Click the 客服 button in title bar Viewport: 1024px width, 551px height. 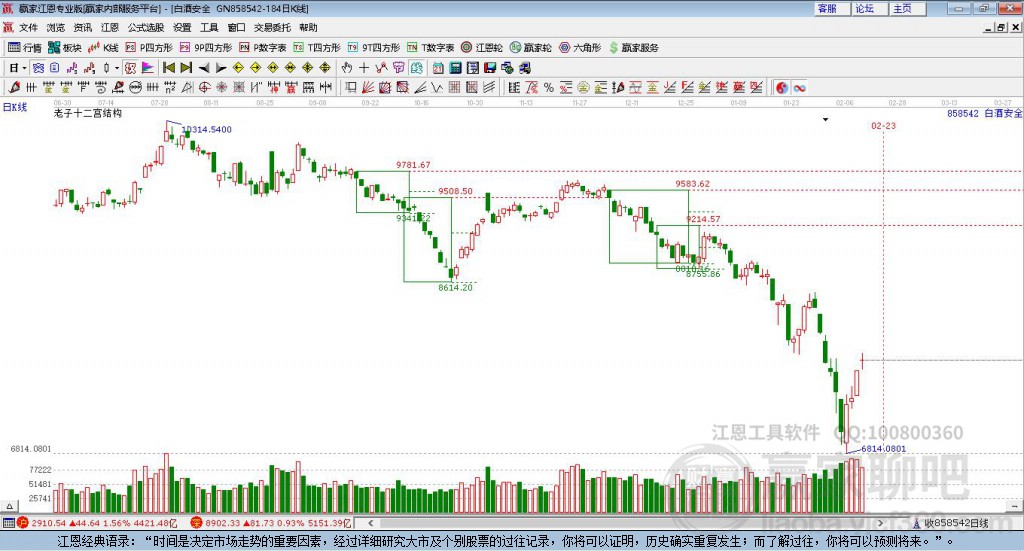point(832,8)
